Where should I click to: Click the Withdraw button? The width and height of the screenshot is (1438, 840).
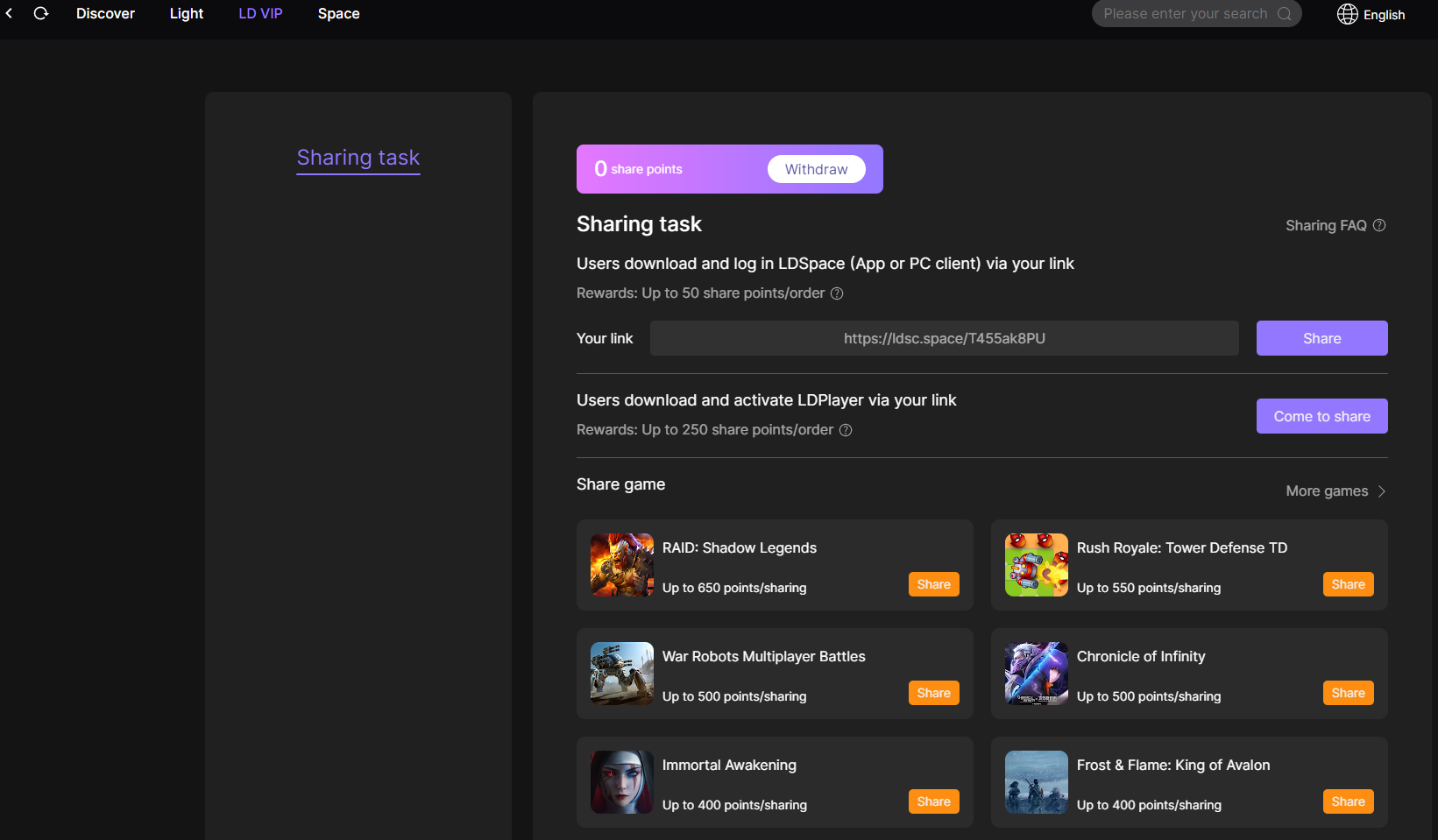click(x=817, y=169)
